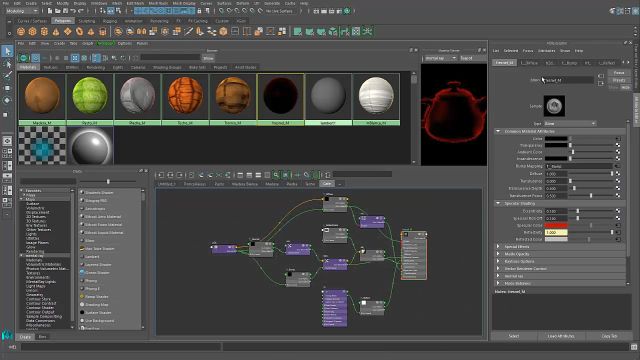Open the Polygons shelf tab

pyautogui.click(x=62, y=20)
